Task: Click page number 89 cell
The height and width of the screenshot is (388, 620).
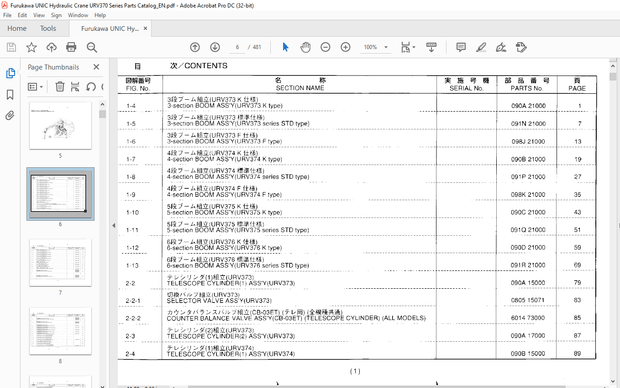Action: coord(577,354)
